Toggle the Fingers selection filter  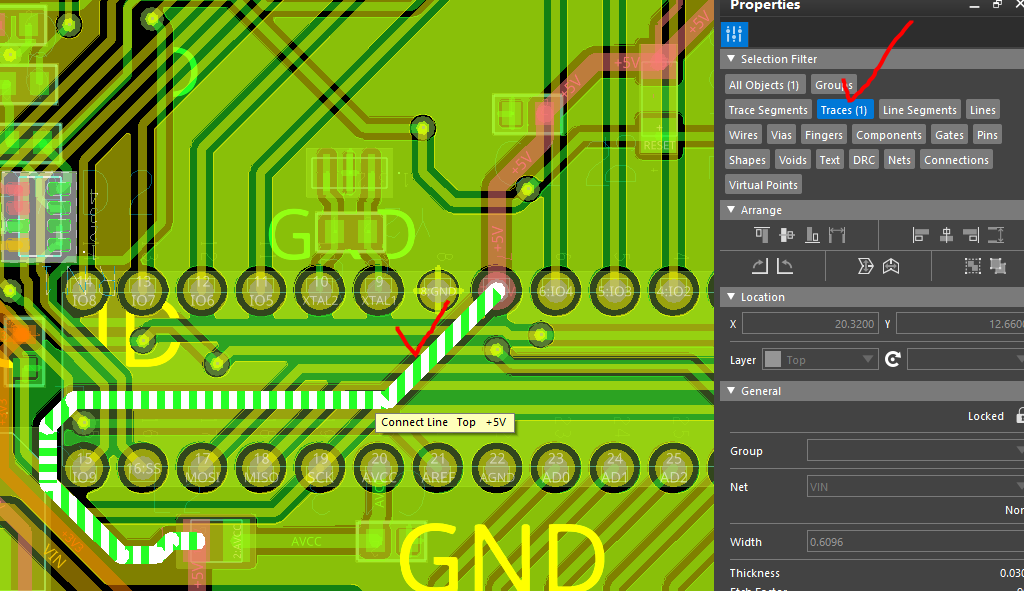click(x=824, y=135)
